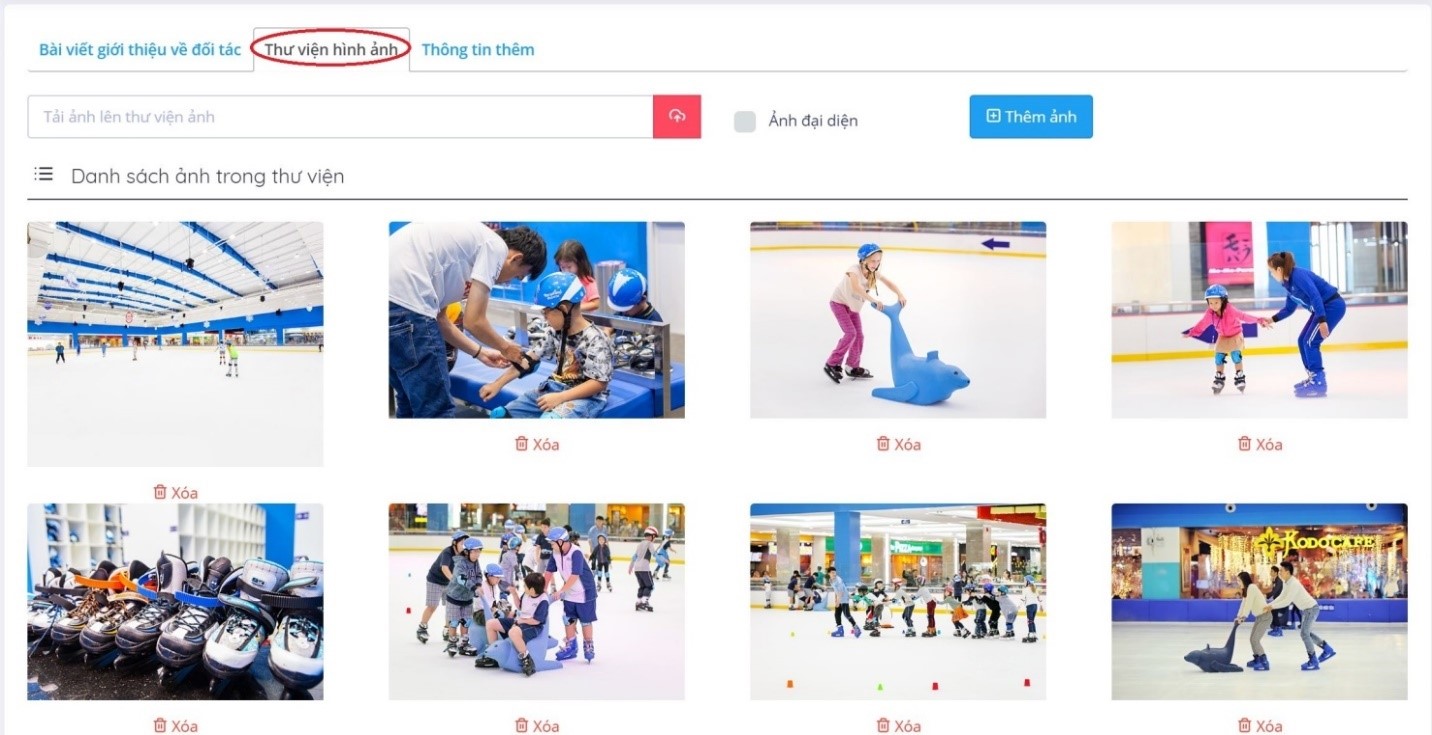The height and width of the screenshot is (735, 1432).
Task: Open the empty ice rink thumbnail
Action: tap(175, 344)
